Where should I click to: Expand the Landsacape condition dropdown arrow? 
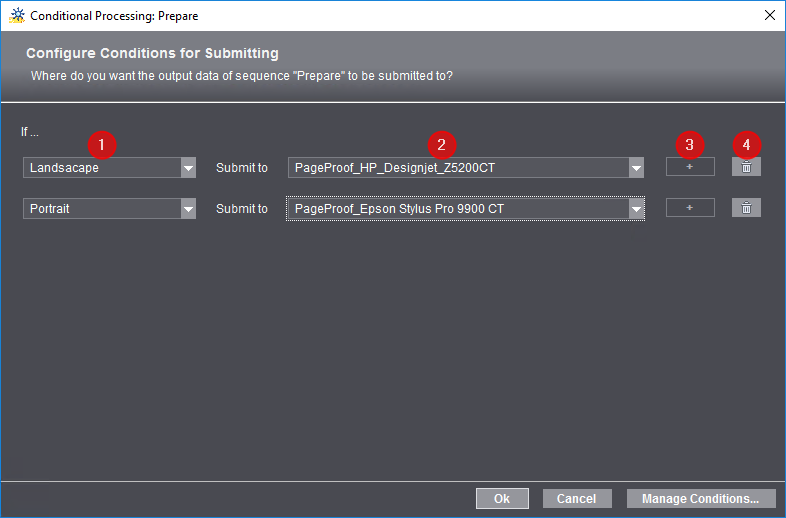(188, 168)
